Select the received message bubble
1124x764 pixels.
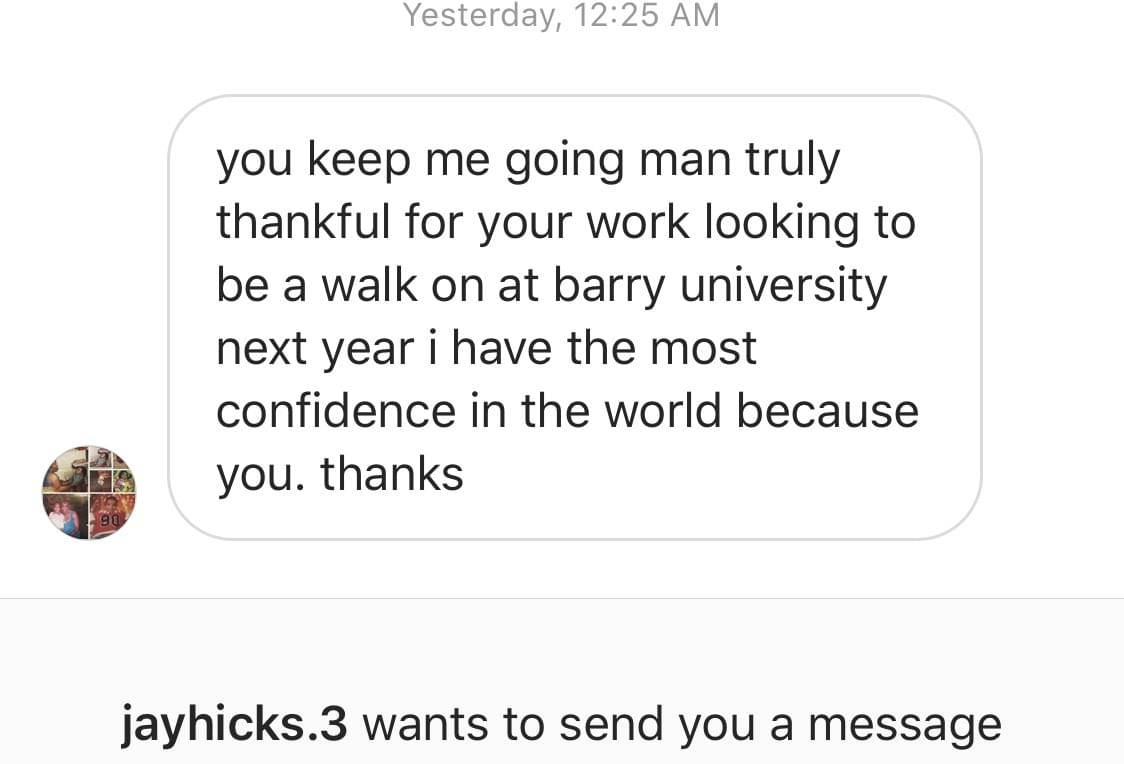click(x=575, y=317)
